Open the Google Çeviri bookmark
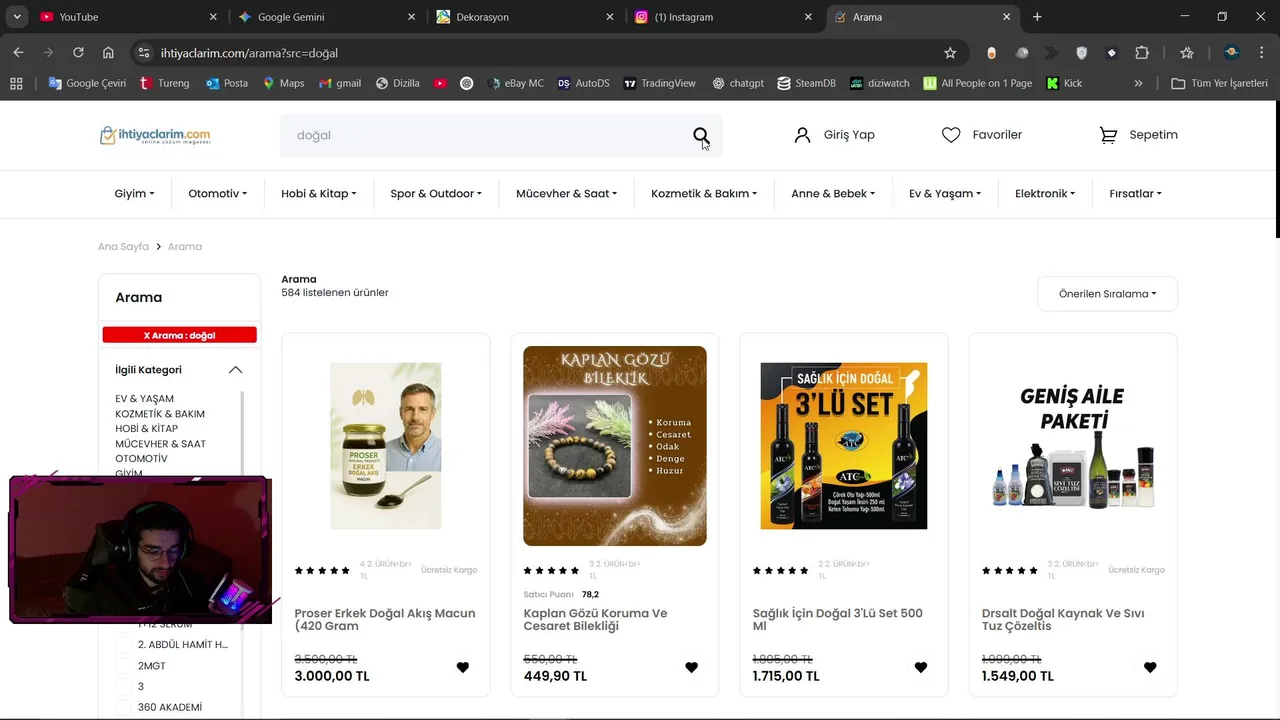The height and width of the screenshot is (720, 1280). tap(87, 83)
